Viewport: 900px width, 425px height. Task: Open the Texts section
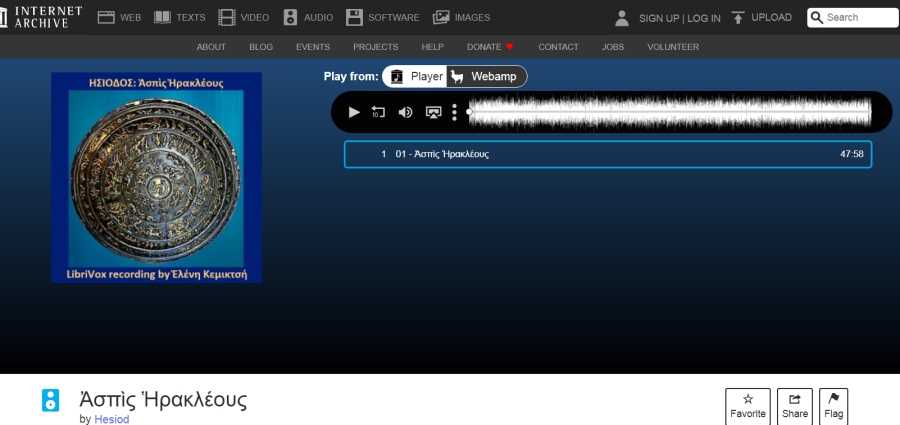coord(179,17)
